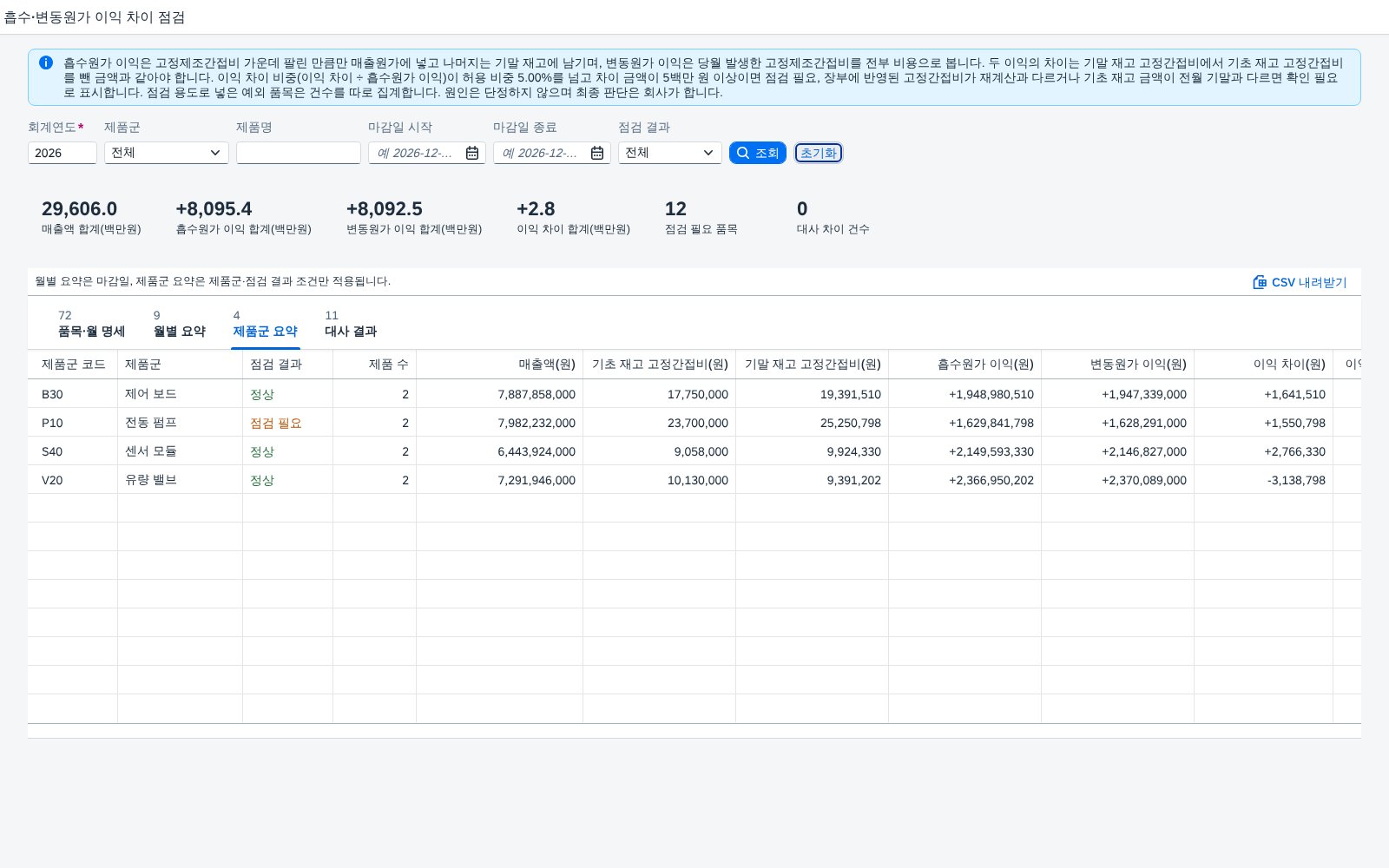Click the -3,138,798 profit difference value
This screenshot has height=868, width=1389.
[1296, 480]
